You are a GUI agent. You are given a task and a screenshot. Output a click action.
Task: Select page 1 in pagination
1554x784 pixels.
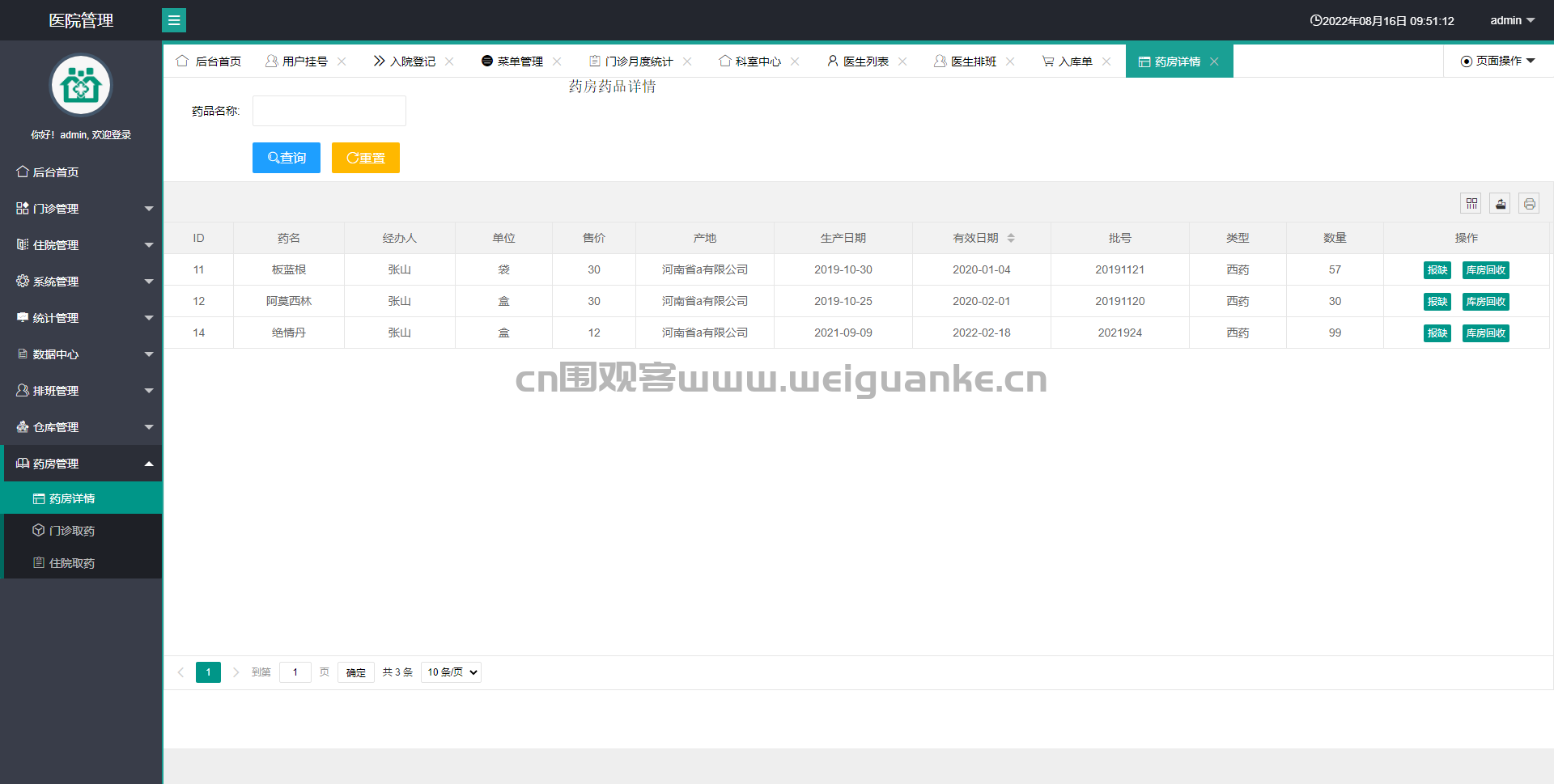pyautogui.click(x=208, y=672)
